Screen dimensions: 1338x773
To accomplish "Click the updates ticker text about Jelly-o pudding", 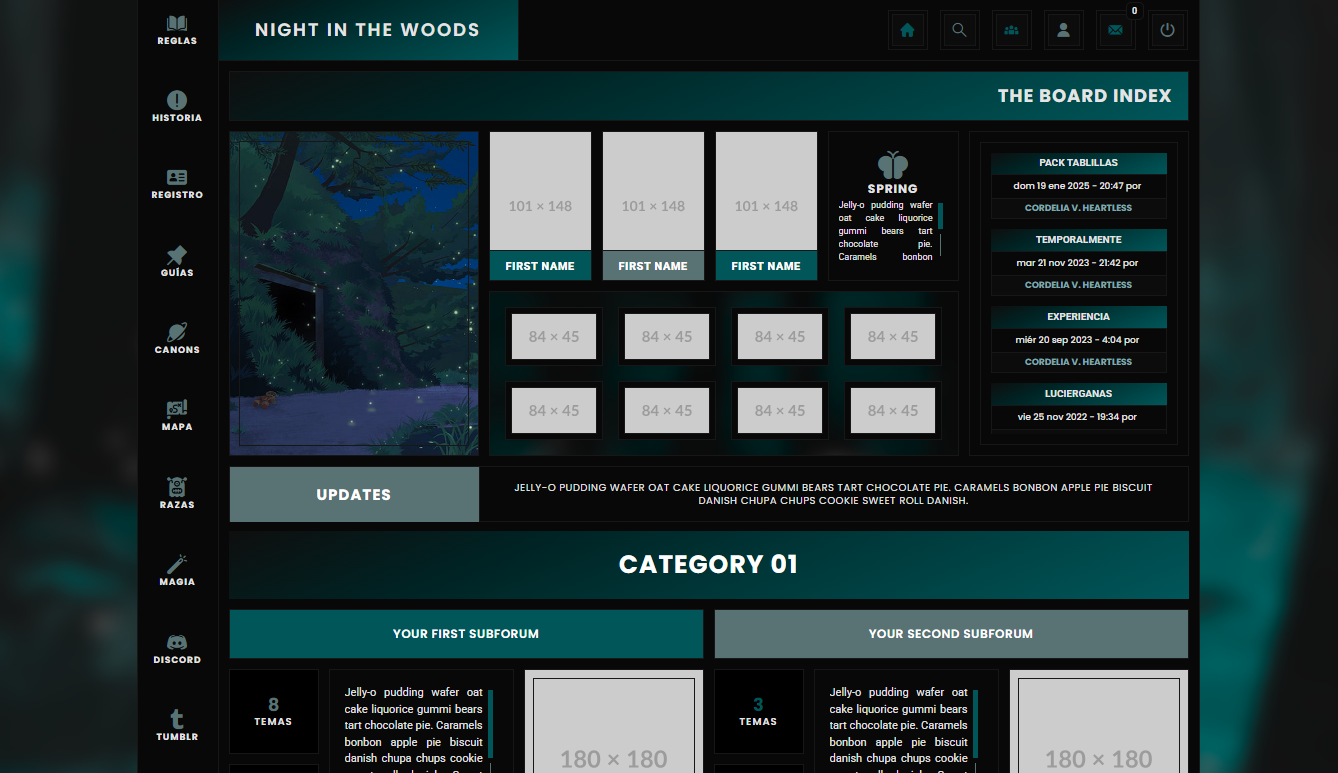I will pos(834,494).
